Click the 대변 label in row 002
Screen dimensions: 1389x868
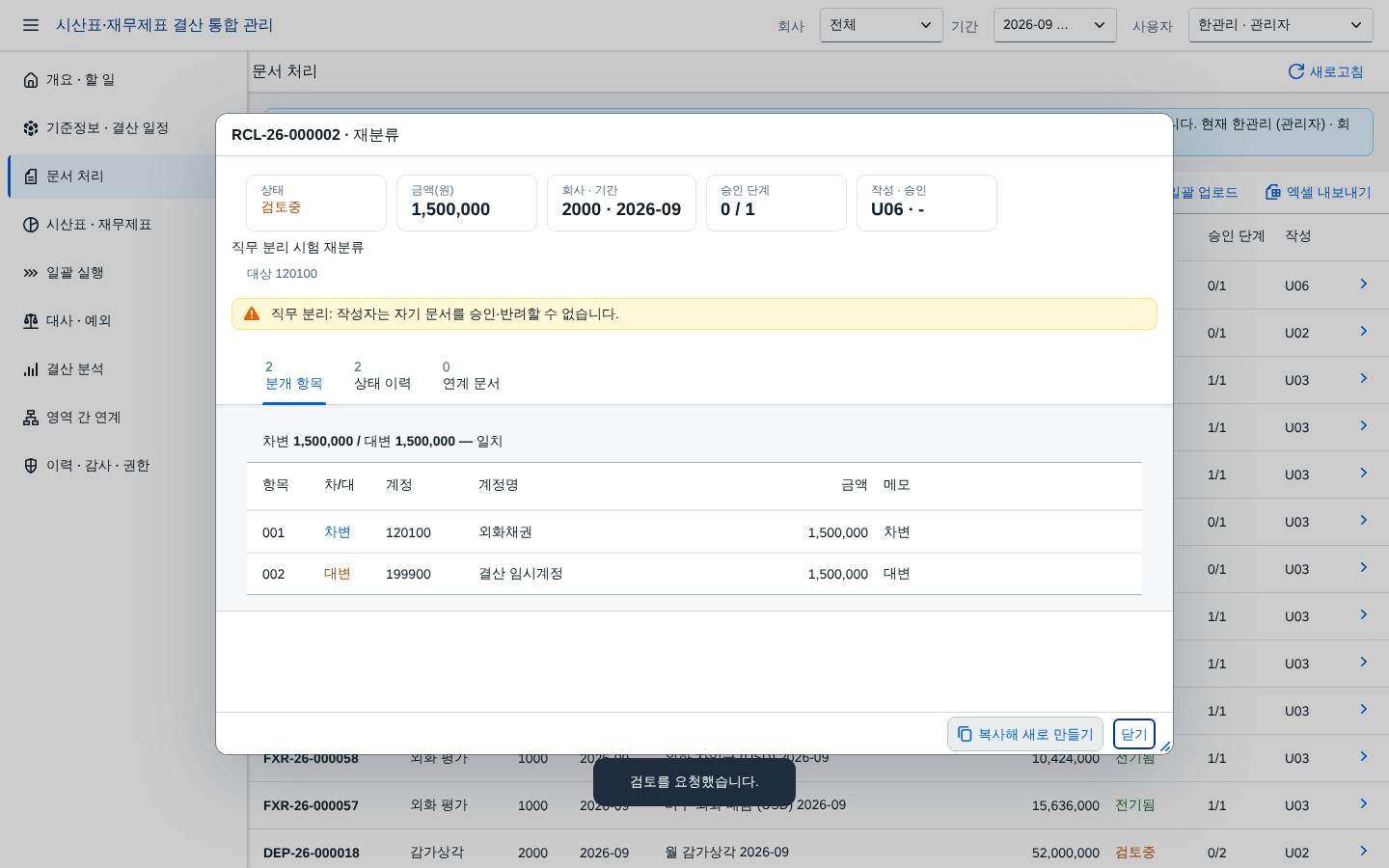pos(337,574)
